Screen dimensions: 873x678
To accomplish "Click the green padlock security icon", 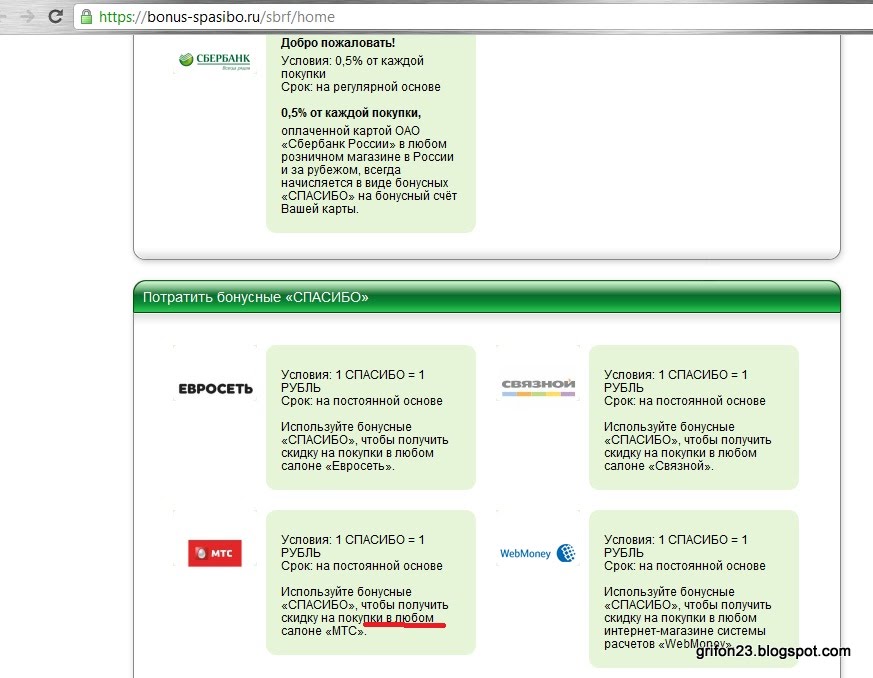I will (x=86, y=16).
